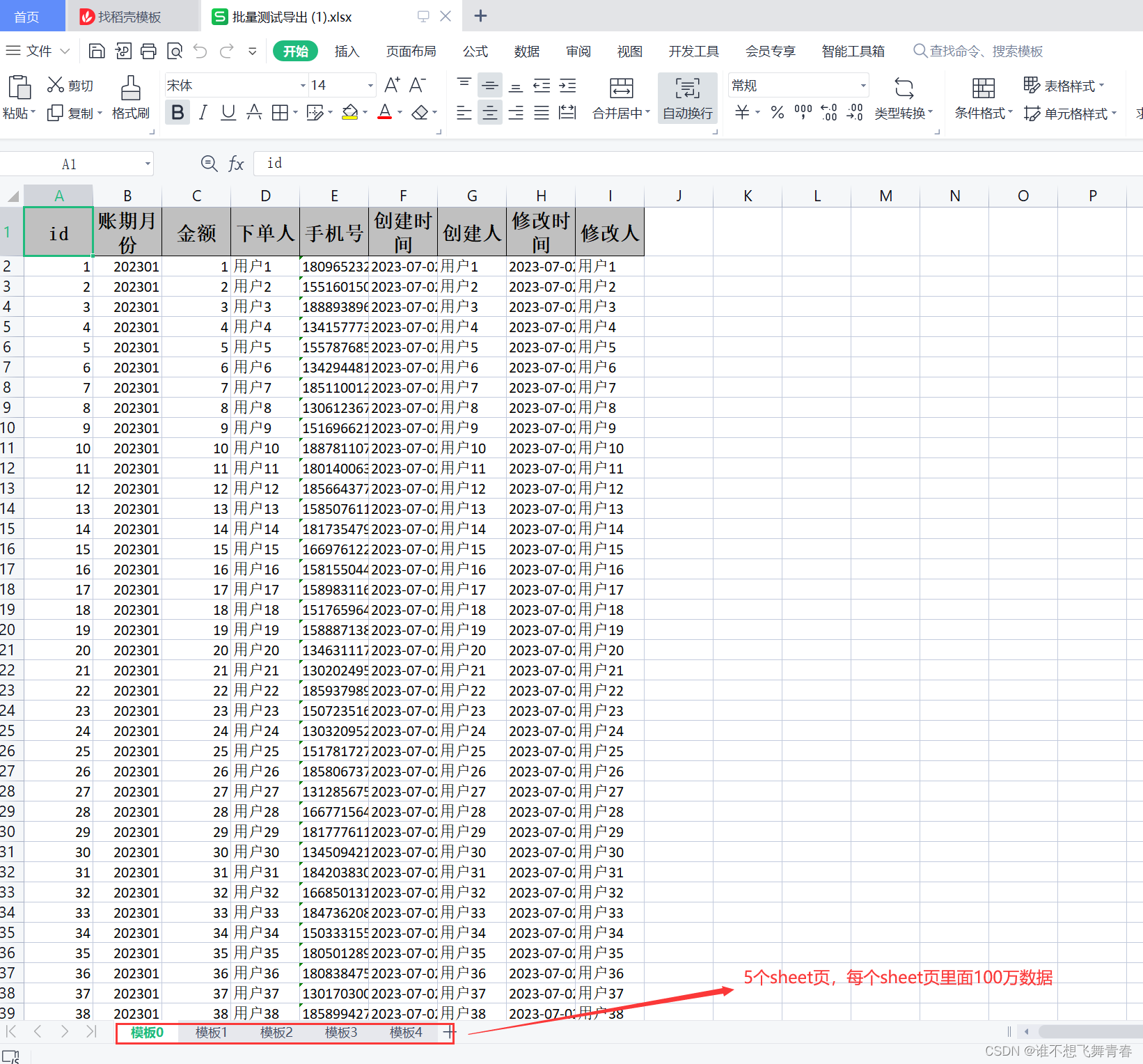Screen dimensions: 1143x1064
Task: Toggle Italic formatting
Action: pos(203,112)
